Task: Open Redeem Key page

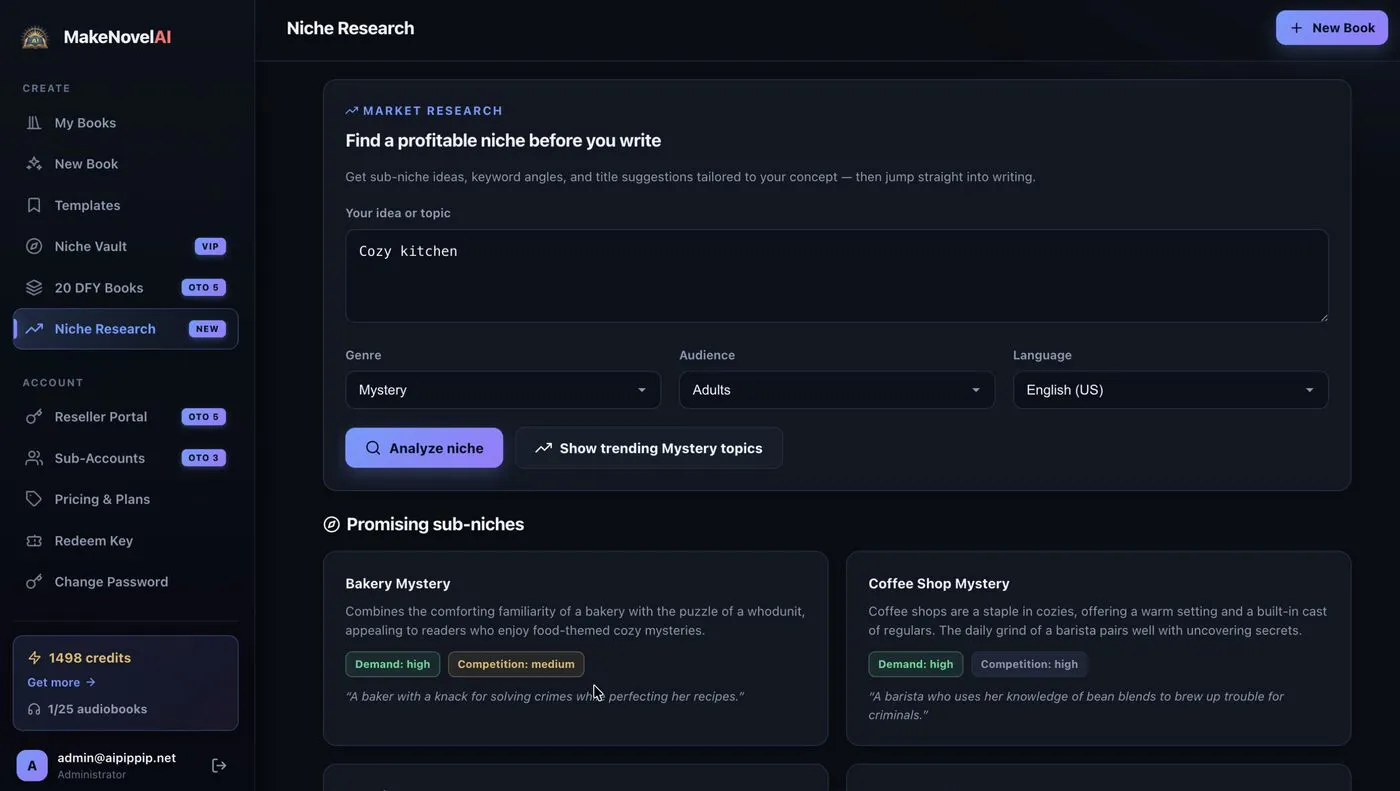Action: (126, 541)
